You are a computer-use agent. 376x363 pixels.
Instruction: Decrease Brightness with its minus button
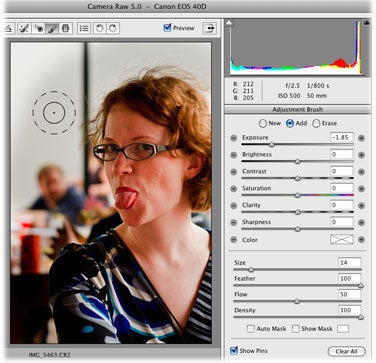[234, 155]
